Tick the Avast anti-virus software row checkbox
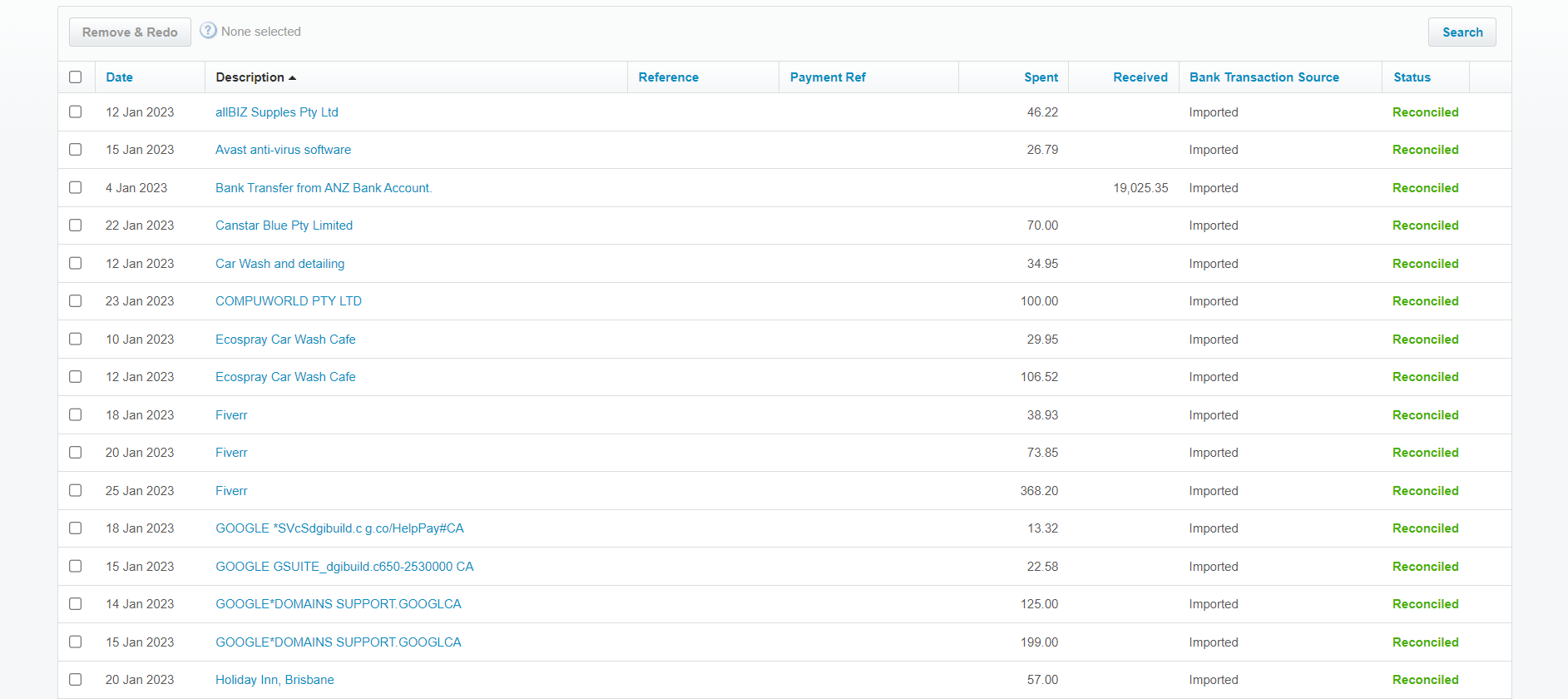The image size is (1568, 699). [76, 150]
